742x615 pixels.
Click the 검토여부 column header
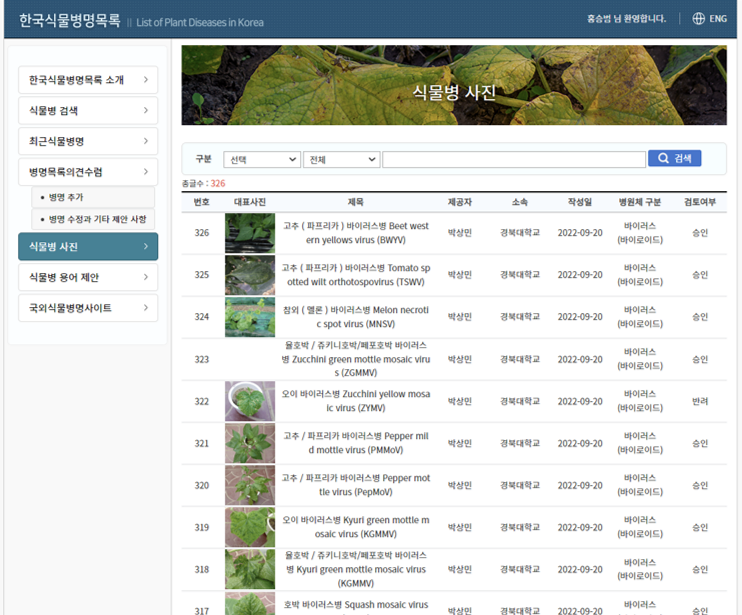(x=700, y=202)
